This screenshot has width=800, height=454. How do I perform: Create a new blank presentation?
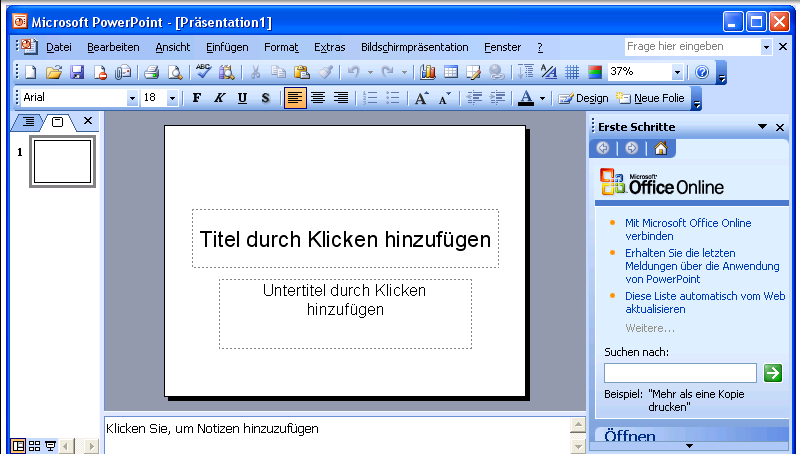(x=31, y=72)
